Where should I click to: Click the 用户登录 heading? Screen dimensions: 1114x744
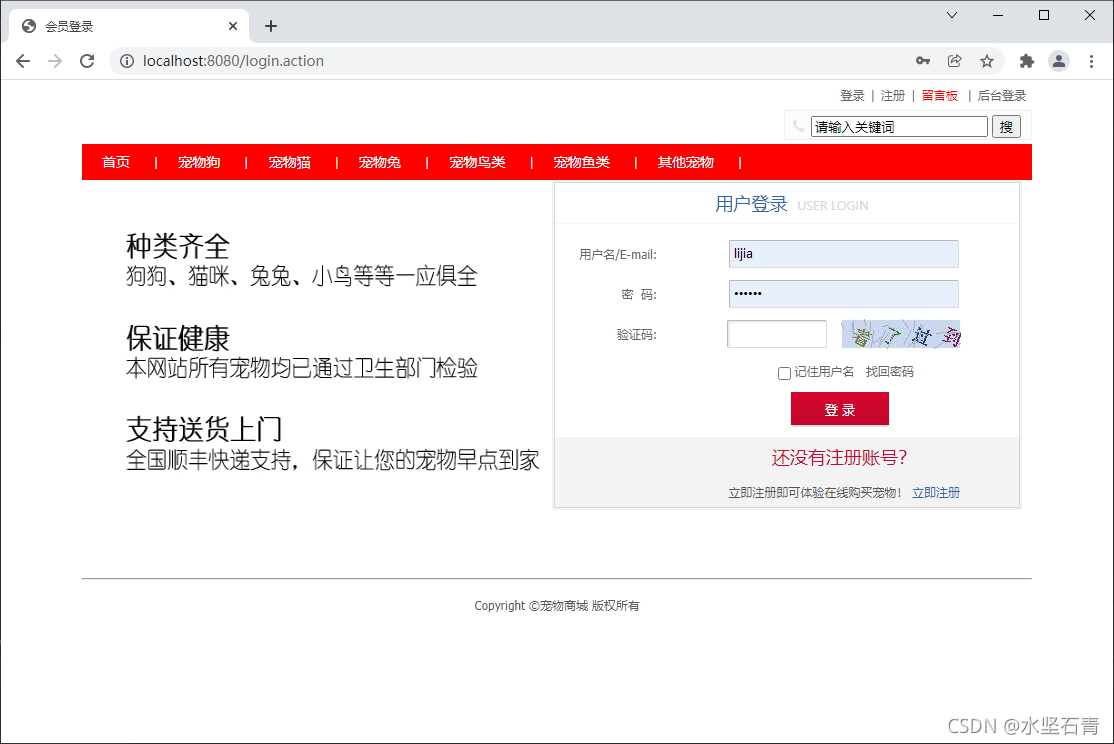751,205
